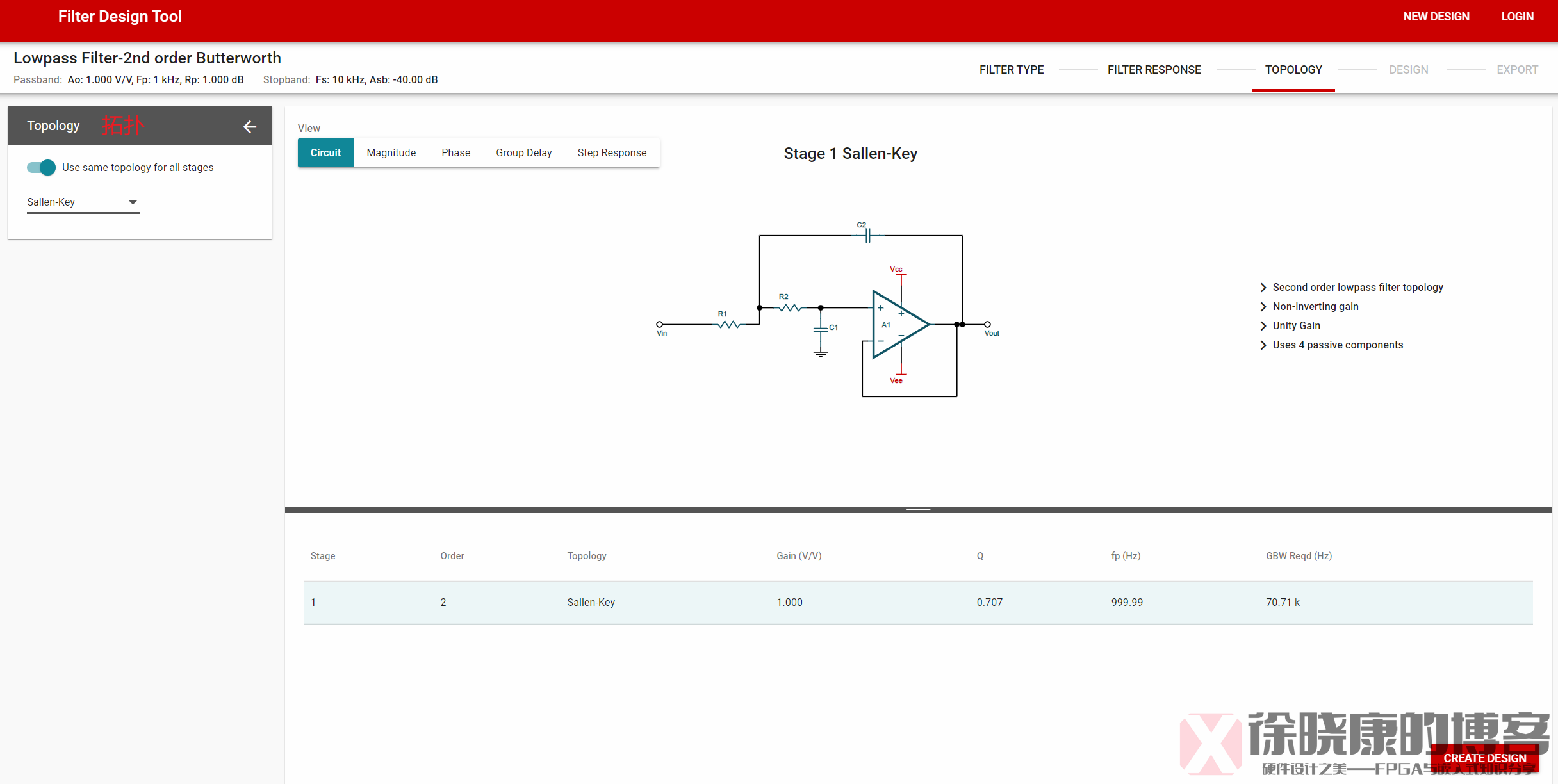Image resolution: width=1558 pixels, height=784 pixels.
Task: Click the panel divider resize handle
Action: (918, 510)
